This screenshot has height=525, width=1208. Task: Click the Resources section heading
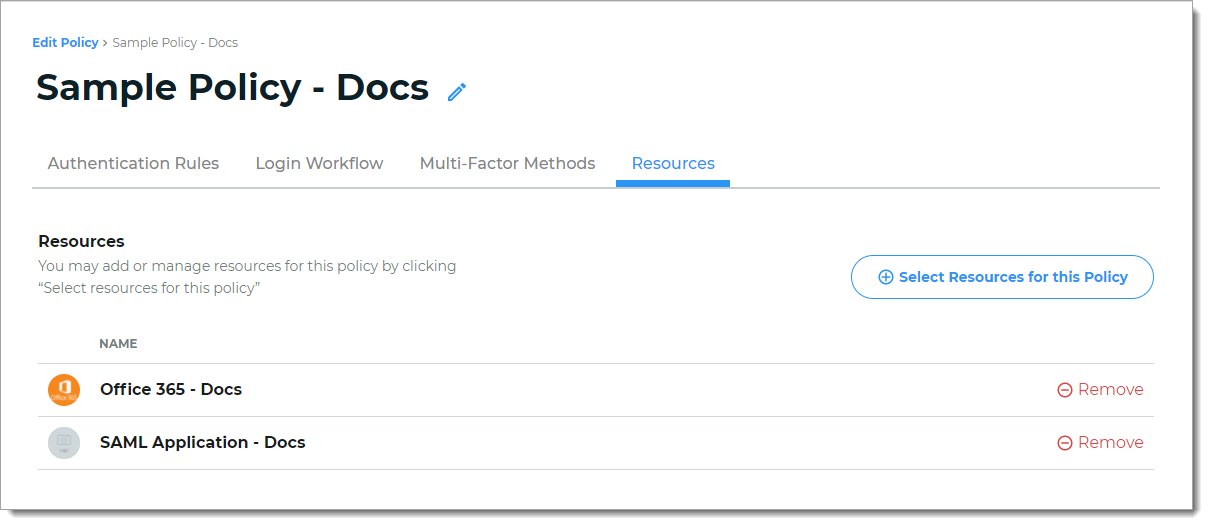coord(81,241)
